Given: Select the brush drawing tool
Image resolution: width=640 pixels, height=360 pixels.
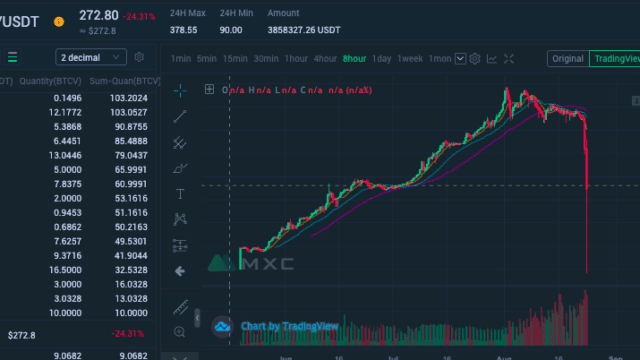Looking at the screenshot, I should click(x=180, y=168).
